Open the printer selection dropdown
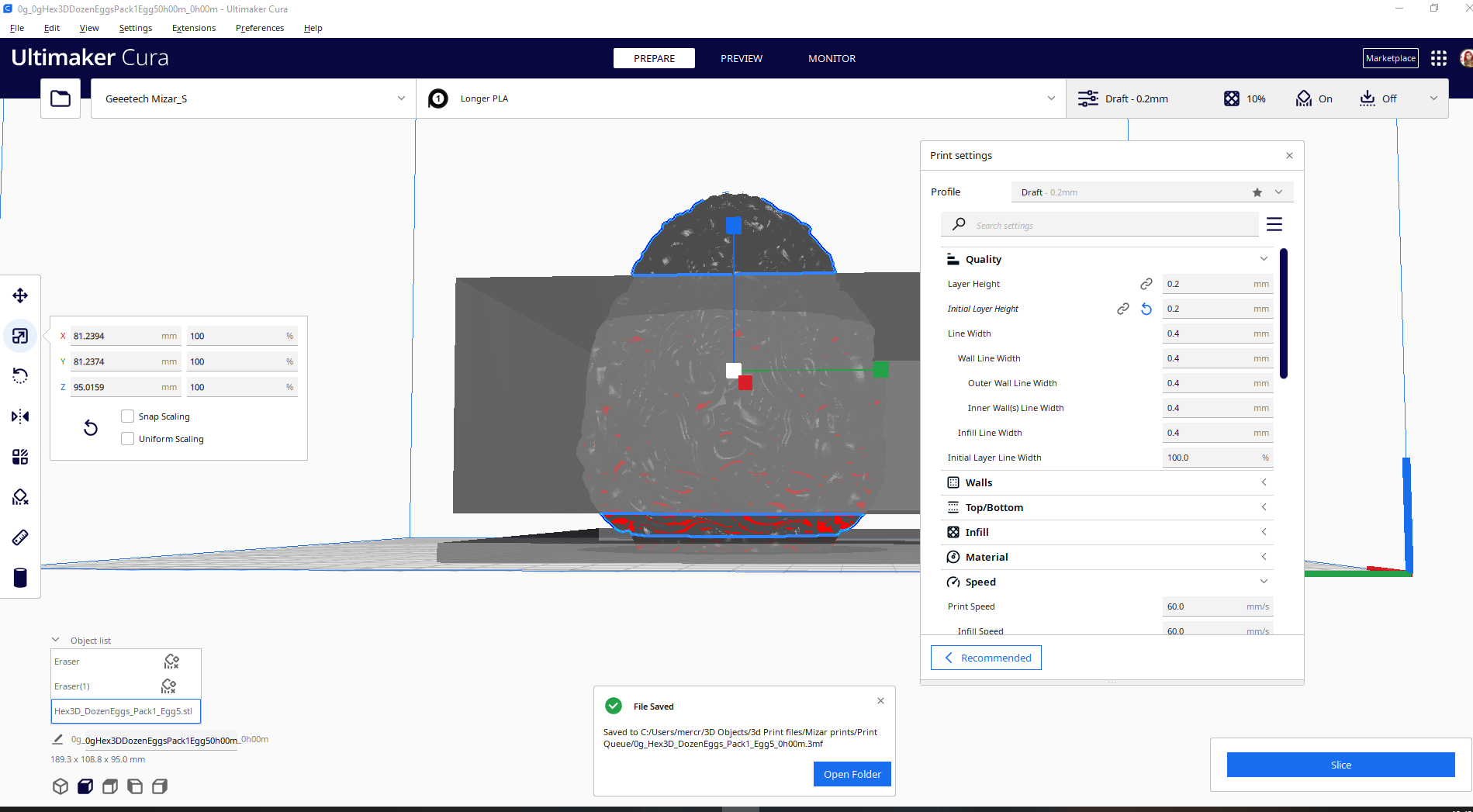 click(x=252, y=98)
